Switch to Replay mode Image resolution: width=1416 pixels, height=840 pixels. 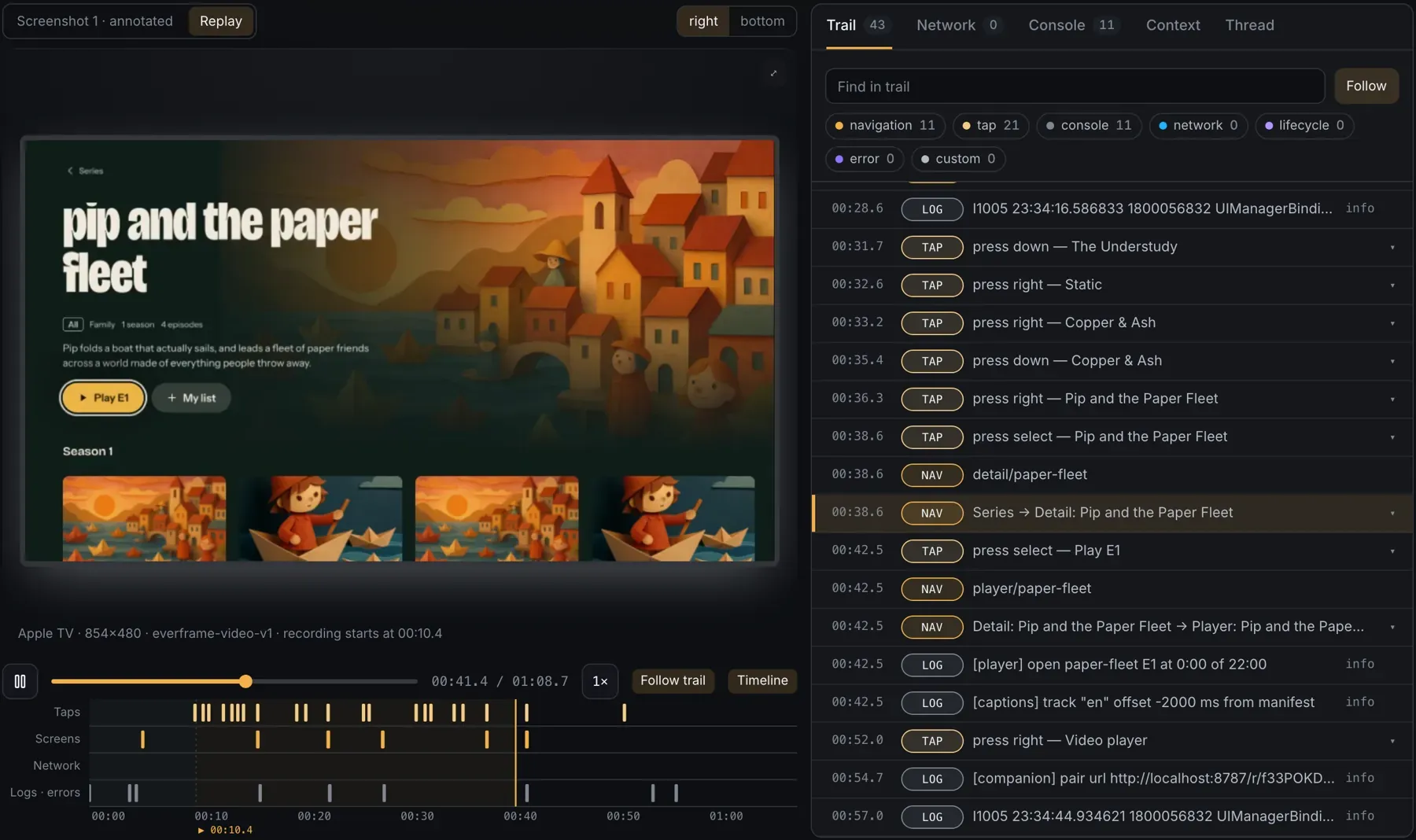tap(220, 21)
